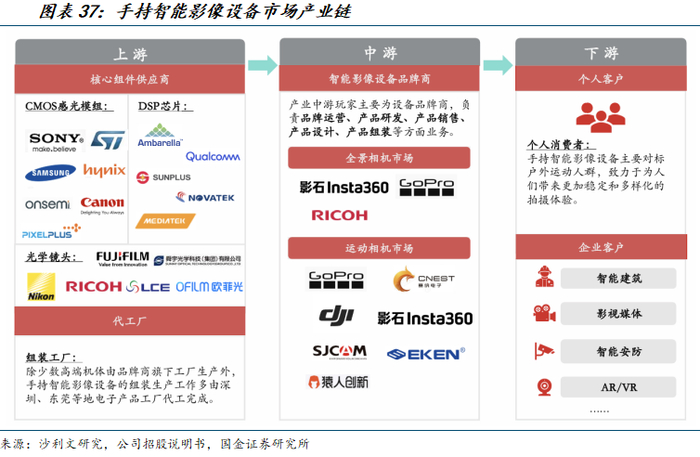Select the 下游 header
The width and height of the screenshot is (700, 457).
click(601, 53)
